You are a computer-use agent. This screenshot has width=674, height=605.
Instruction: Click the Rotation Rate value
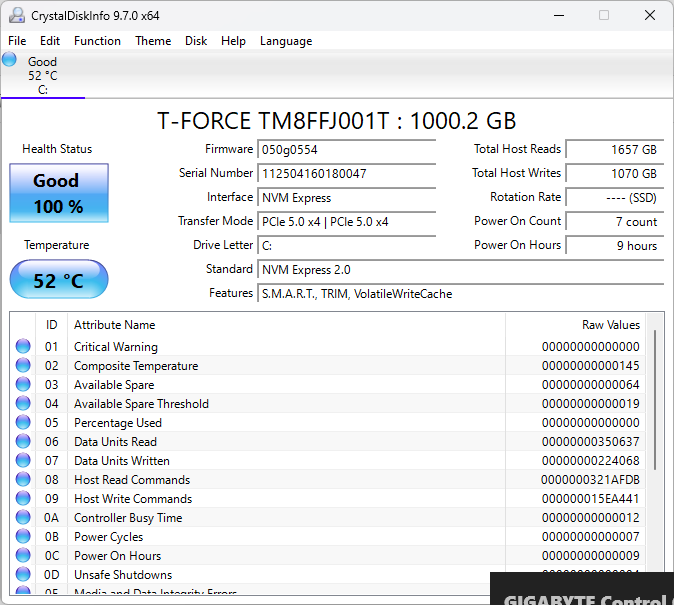click(x=615, y=198)
